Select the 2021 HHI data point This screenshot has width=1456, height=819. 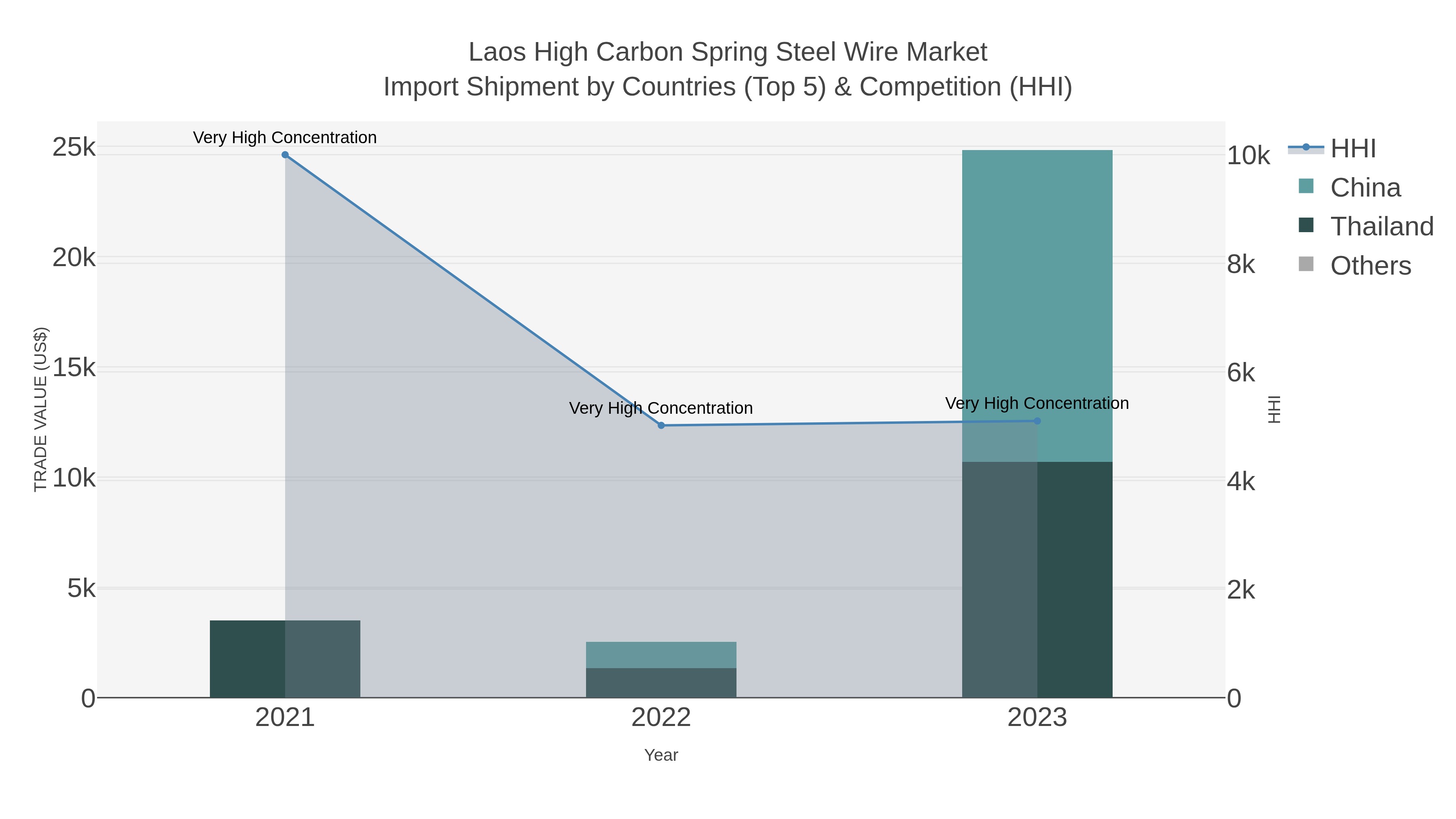click(285, 155)
